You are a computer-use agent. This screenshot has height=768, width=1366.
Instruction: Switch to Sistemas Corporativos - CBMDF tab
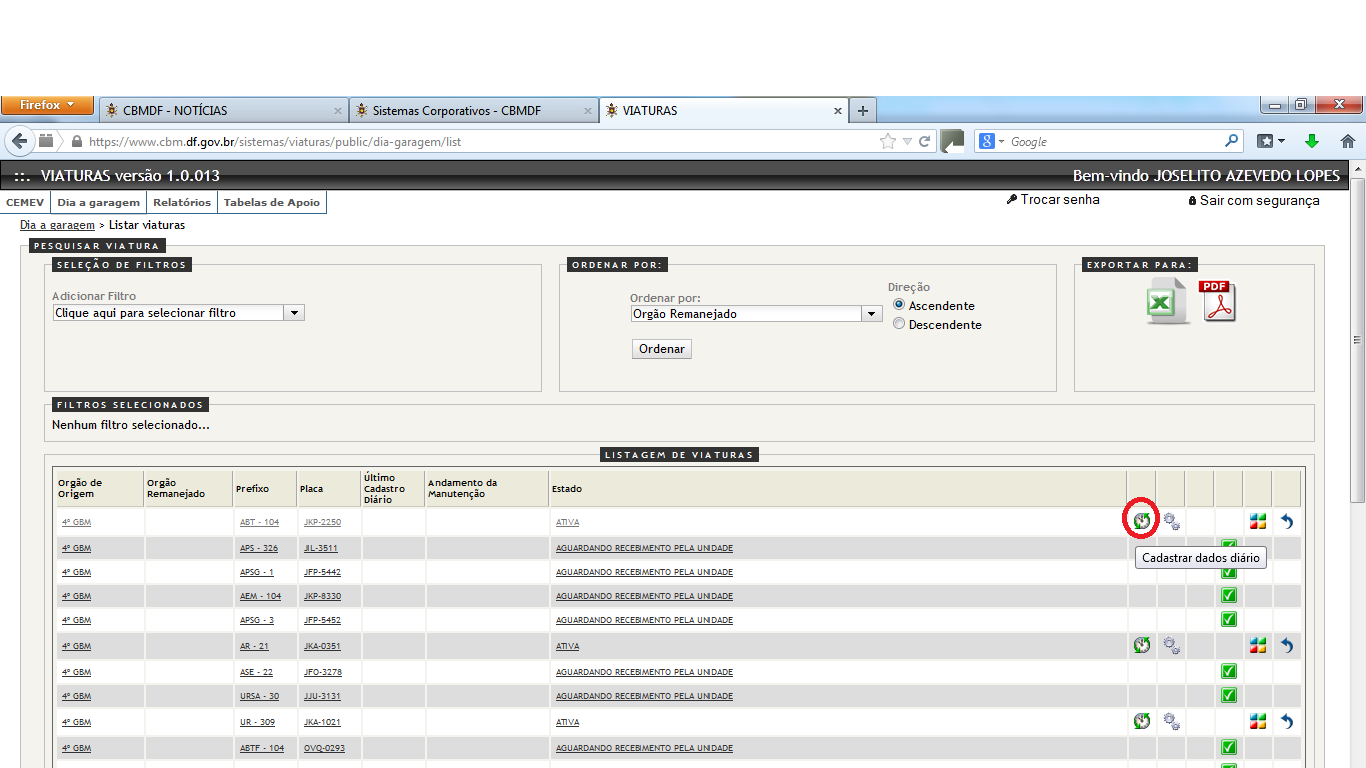coord(473,110)
